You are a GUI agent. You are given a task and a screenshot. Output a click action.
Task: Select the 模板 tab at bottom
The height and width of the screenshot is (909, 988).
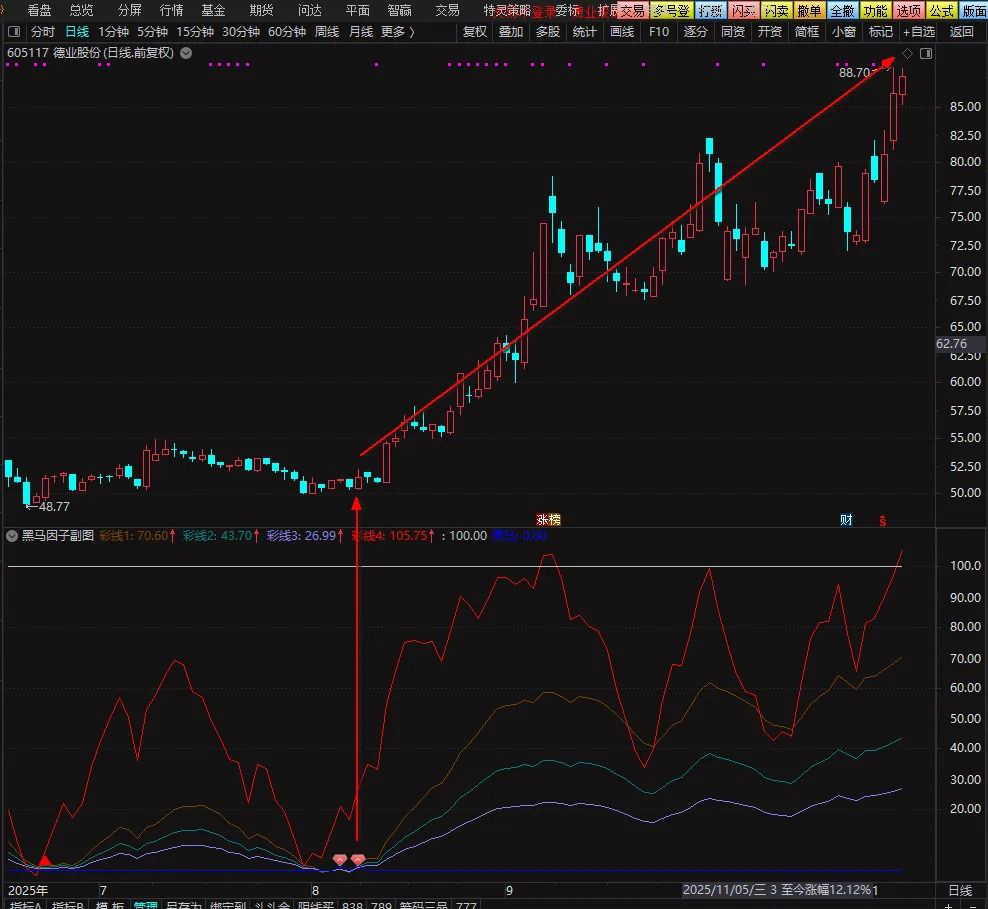click(x=110, y=906)
